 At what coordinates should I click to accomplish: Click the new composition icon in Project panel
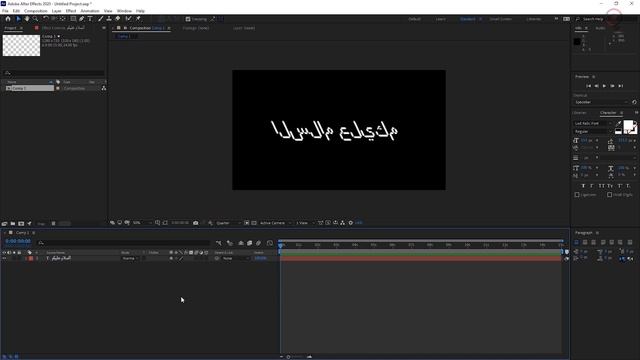point(21,224)
